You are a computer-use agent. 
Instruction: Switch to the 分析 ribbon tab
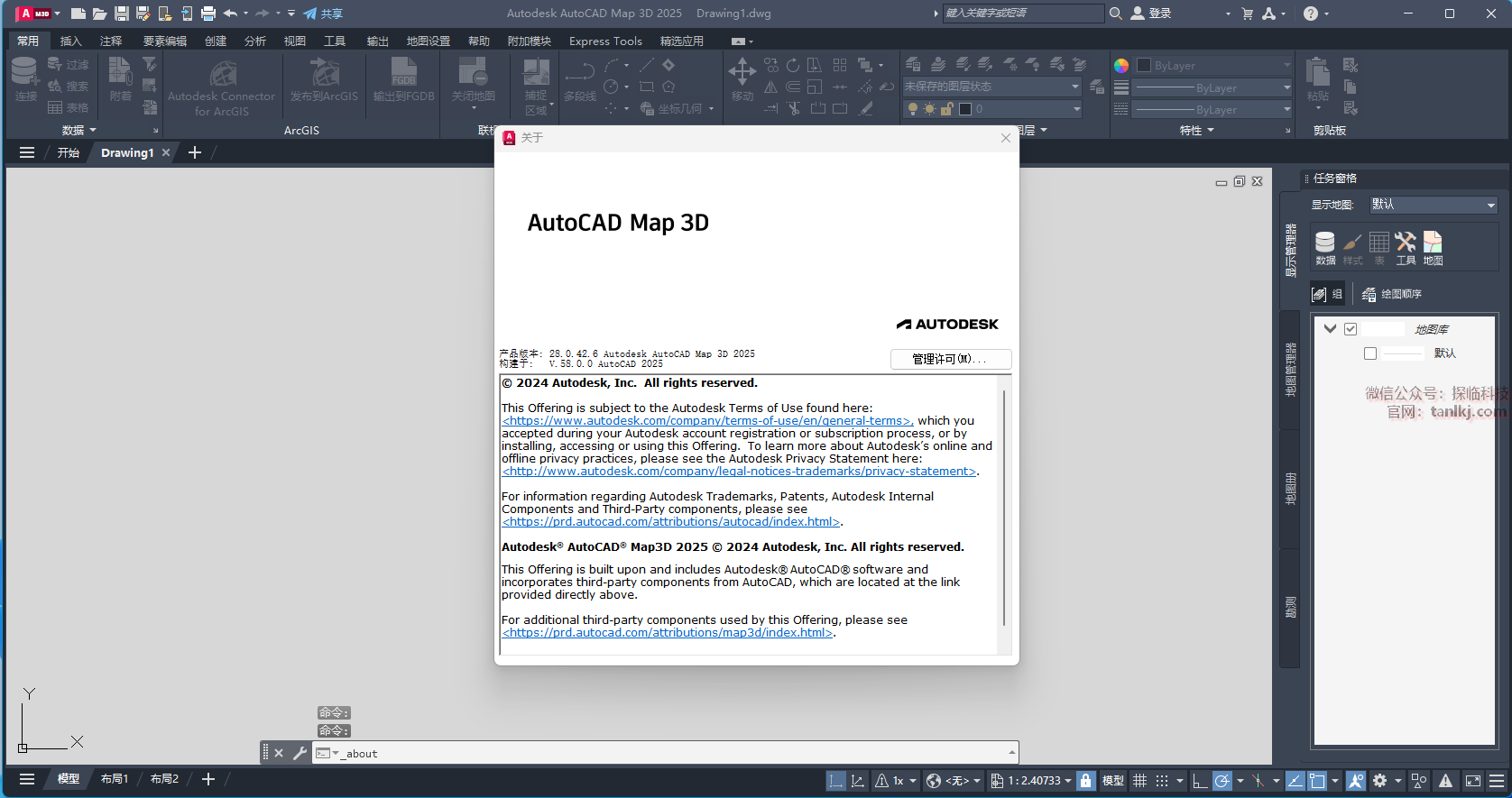click(255, 41)
